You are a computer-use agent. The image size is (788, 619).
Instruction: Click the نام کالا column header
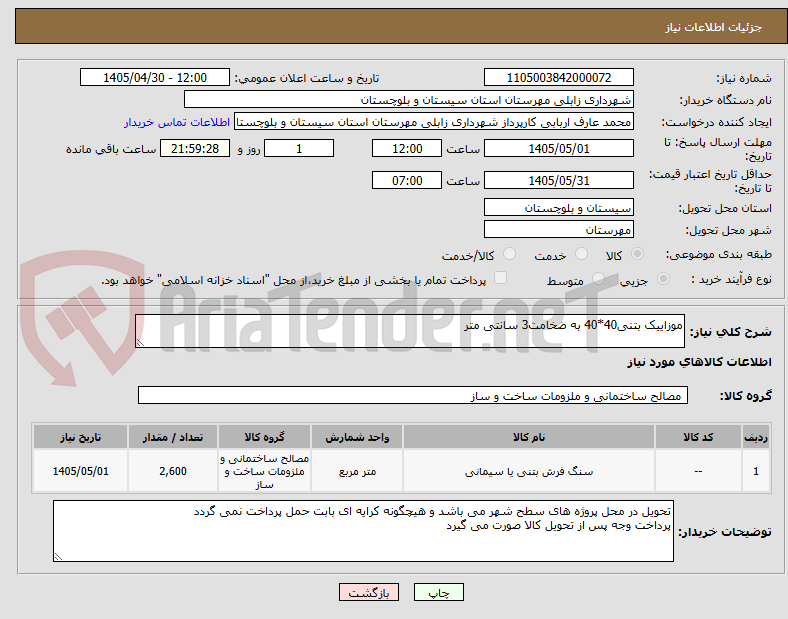[x=529, y=437]
